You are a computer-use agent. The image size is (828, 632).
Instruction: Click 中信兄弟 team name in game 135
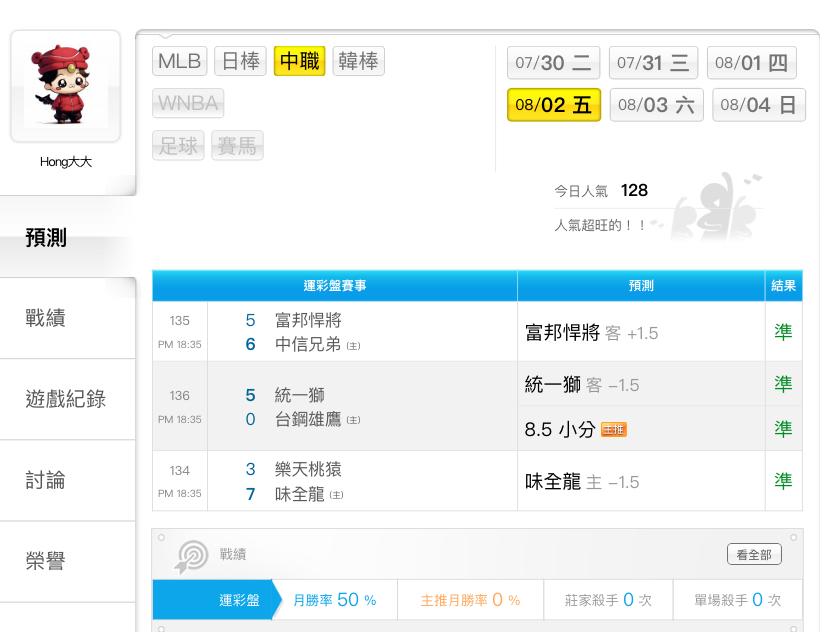tap(308, 344)
